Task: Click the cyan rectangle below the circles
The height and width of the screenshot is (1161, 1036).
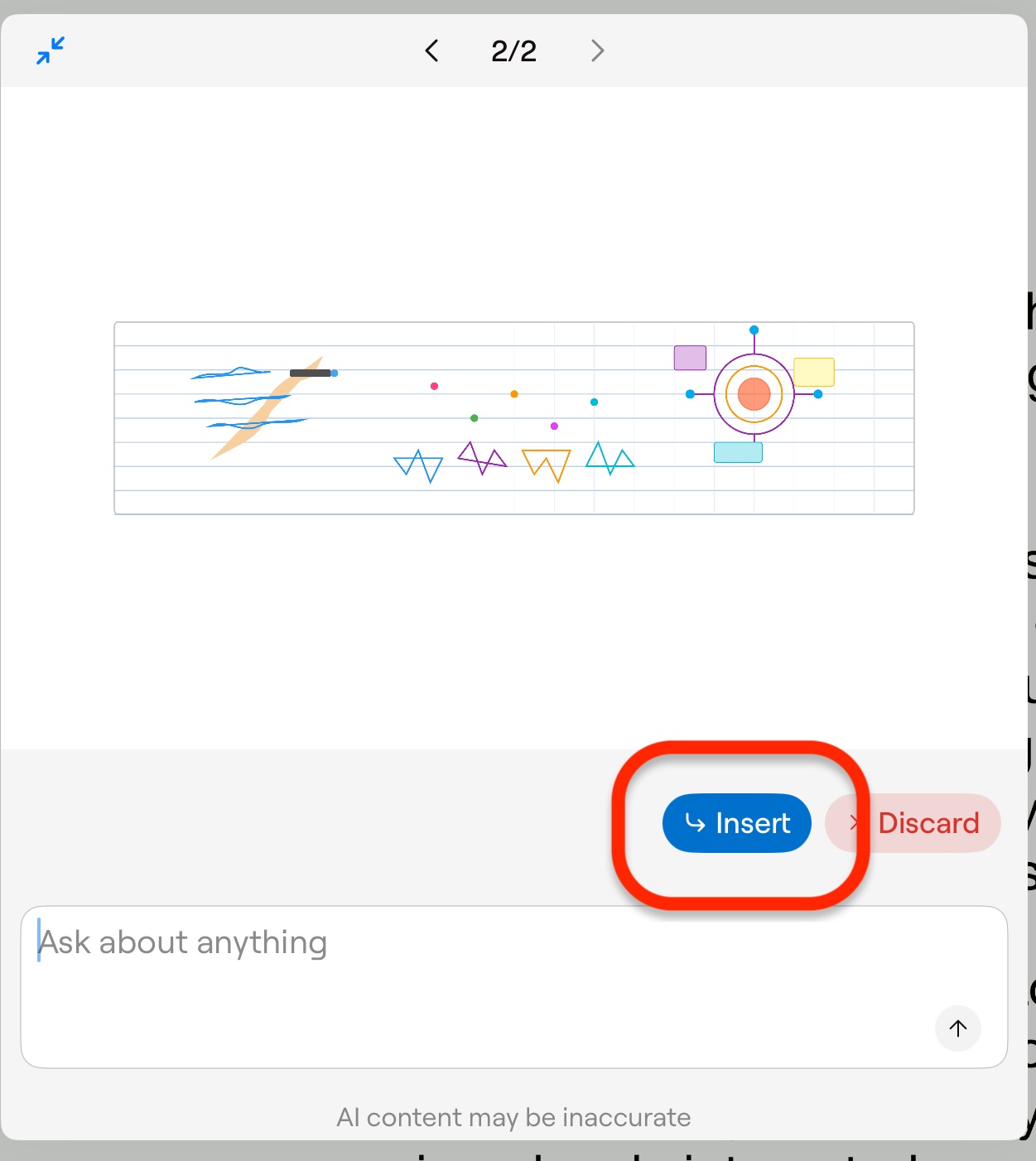Action: [x=738, y=452]
